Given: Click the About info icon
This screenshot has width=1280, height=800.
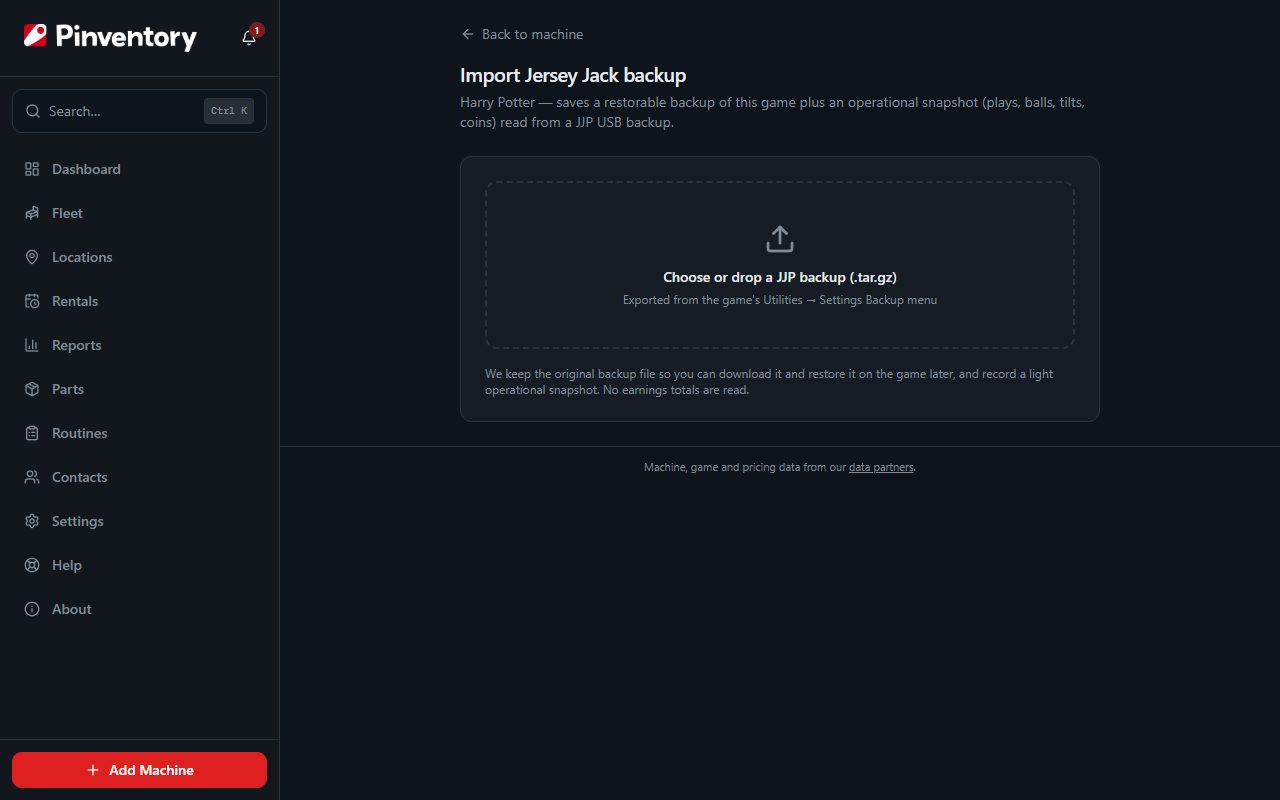Looking at the screenshot, I should (x=32, y=609).
